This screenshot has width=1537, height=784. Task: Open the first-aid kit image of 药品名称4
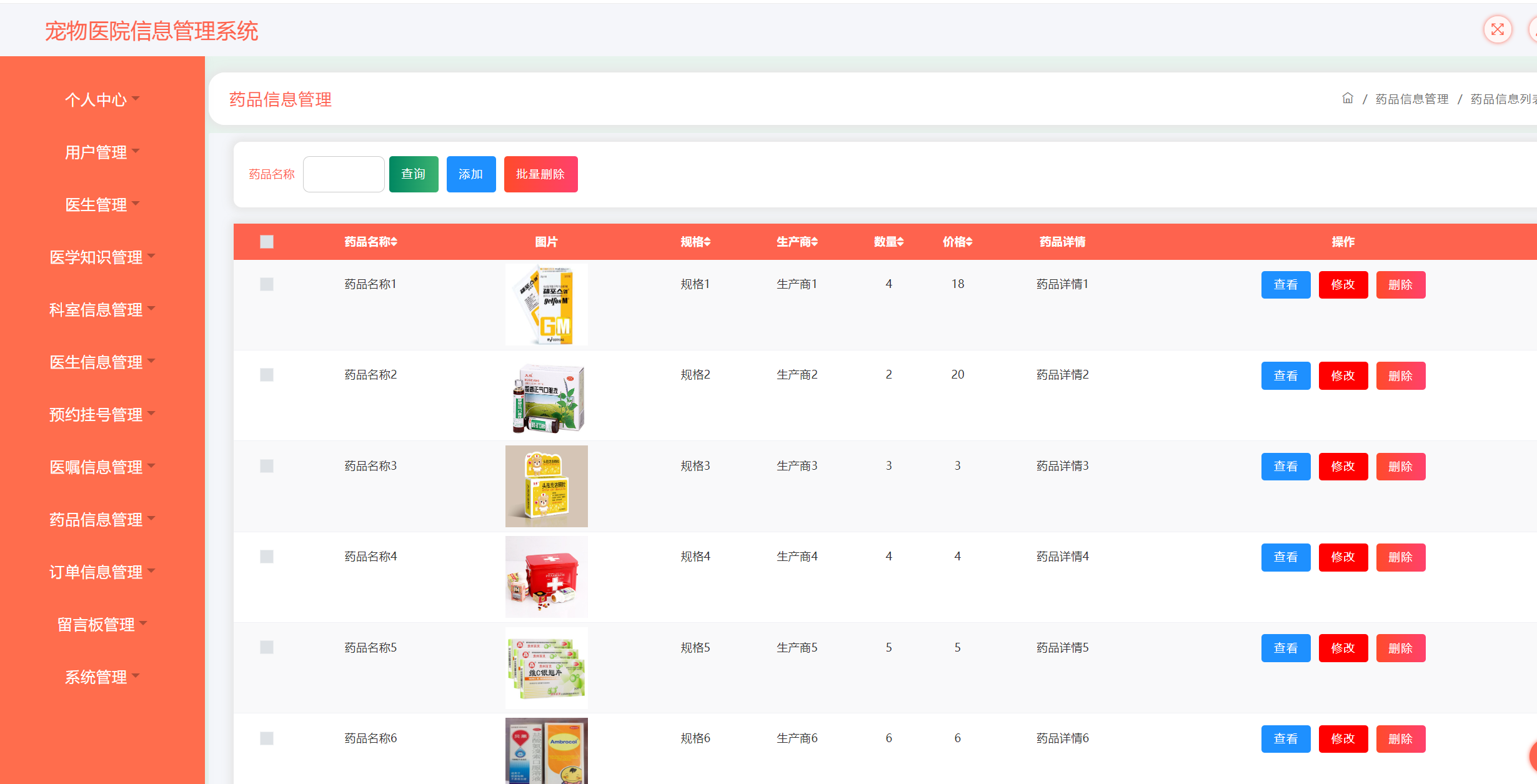(x=546, y=577)
